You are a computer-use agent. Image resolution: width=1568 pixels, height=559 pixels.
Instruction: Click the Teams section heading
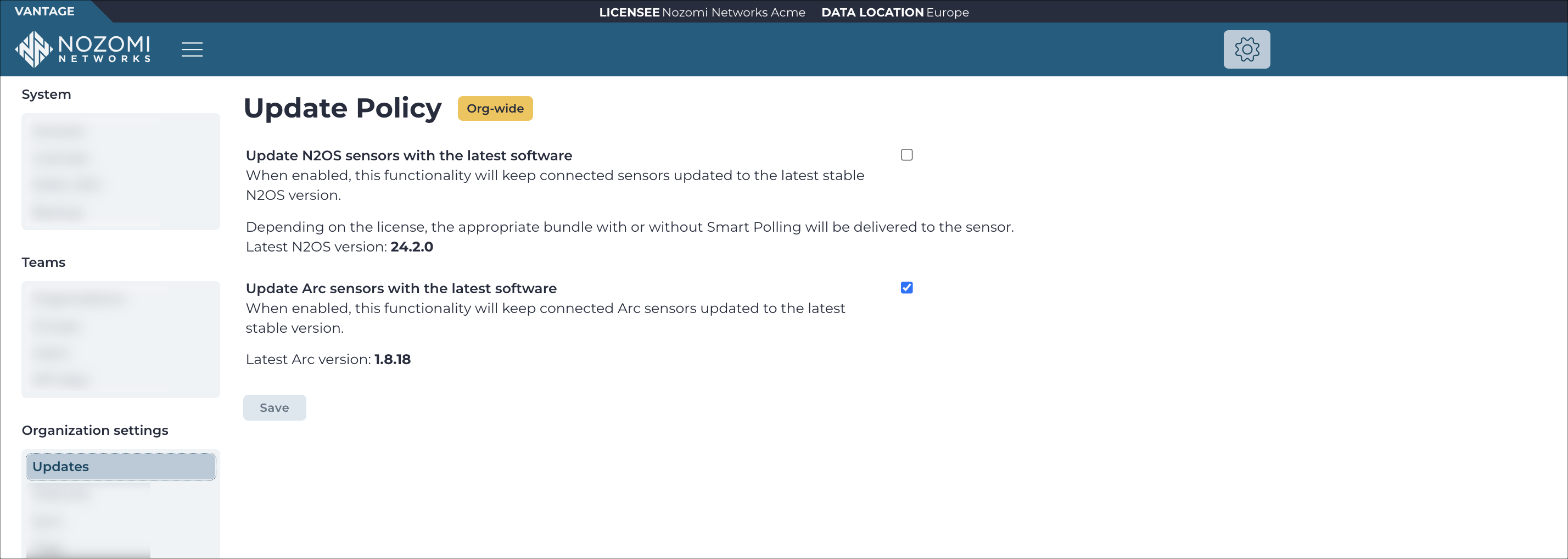pyautogui.click(x=43, y=262)
